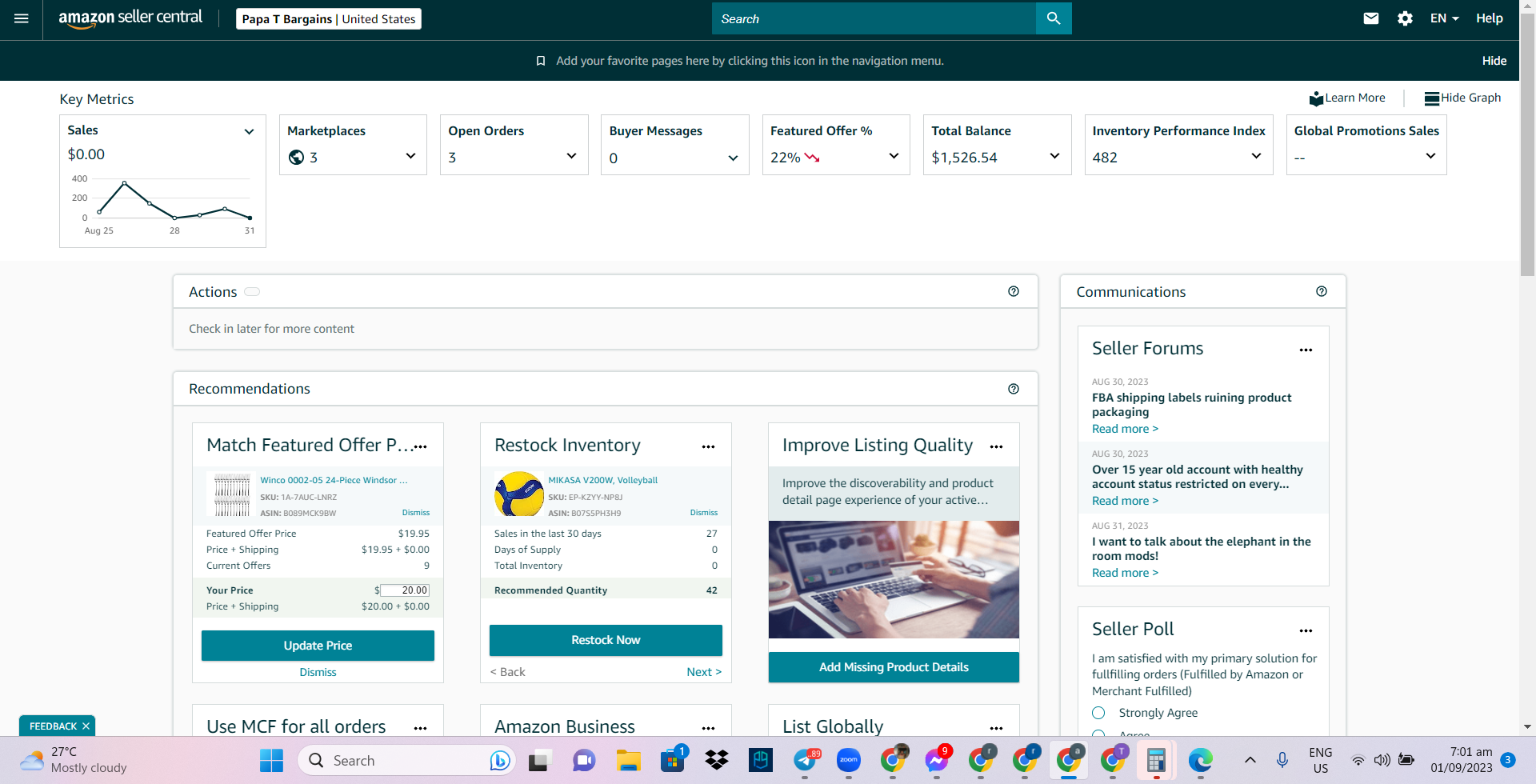1536x784 pixels.
Task: Hide the favorites bar
Action: [1494, 61]
